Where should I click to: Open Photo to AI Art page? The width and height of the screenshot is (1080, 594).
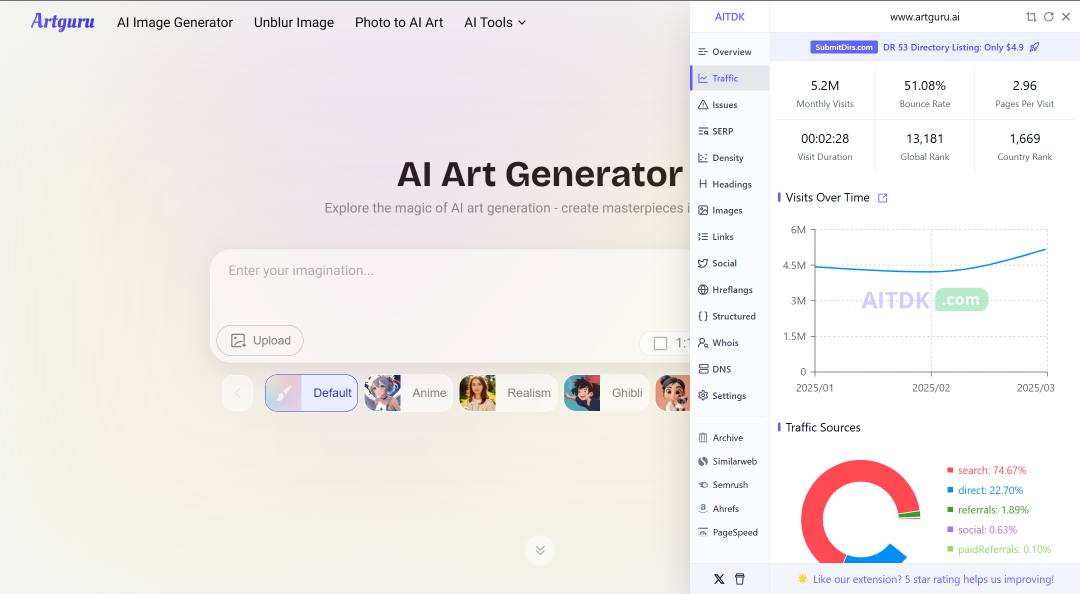(399, 23)
